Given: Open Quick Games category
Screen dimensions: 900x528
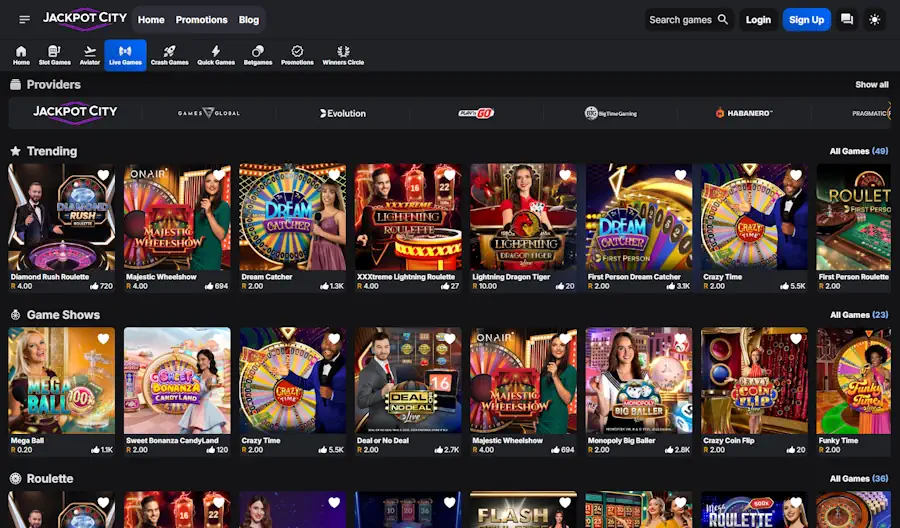Looking at the screenshot, I should (x=216, y=55).
